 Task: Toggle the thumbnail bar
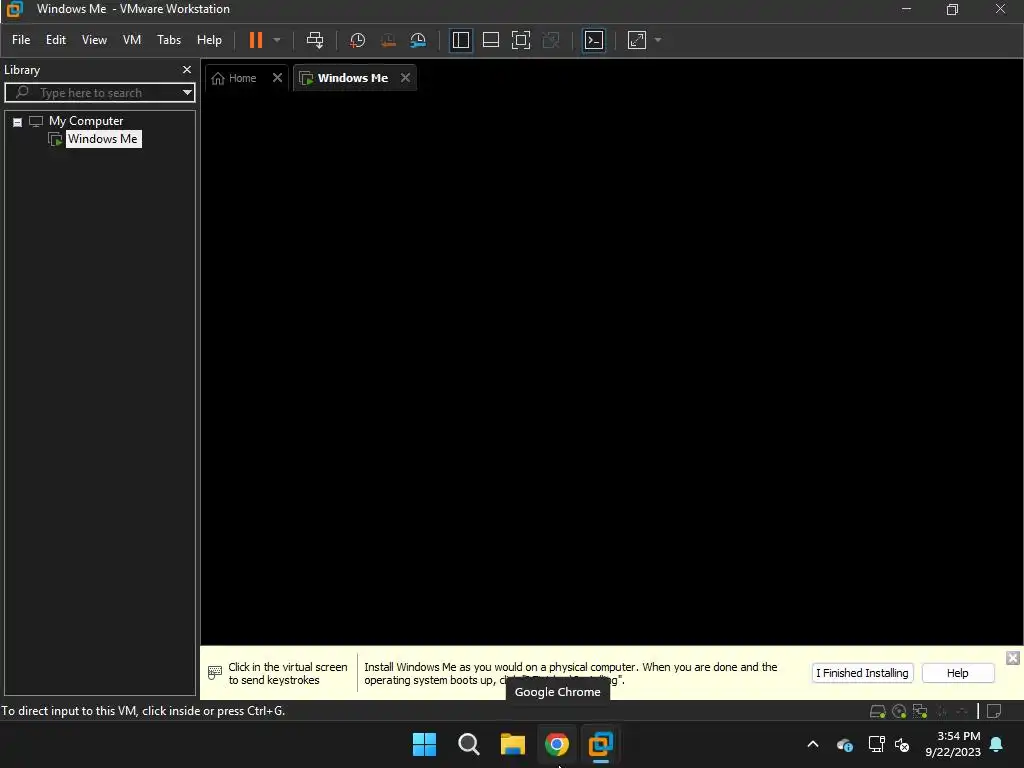pyautogui.click(x=490, y=40)
